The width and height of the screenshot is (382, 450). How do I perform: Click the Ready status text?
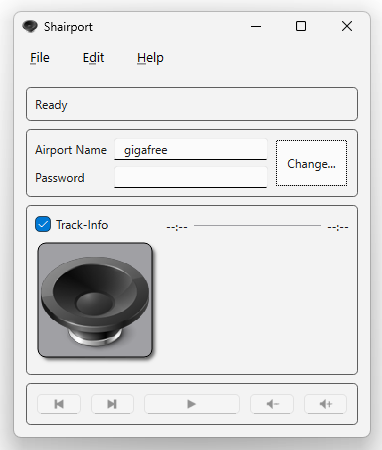pyautogui.click(x=51, y=105)
